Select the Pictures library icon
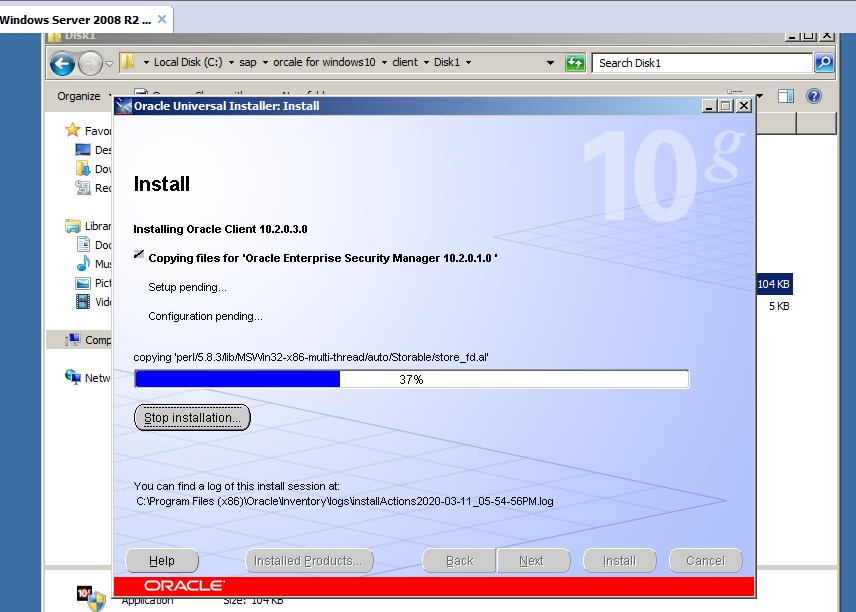Image resolution: width=856 pixels, height=612 pixels. coord(93,282)
